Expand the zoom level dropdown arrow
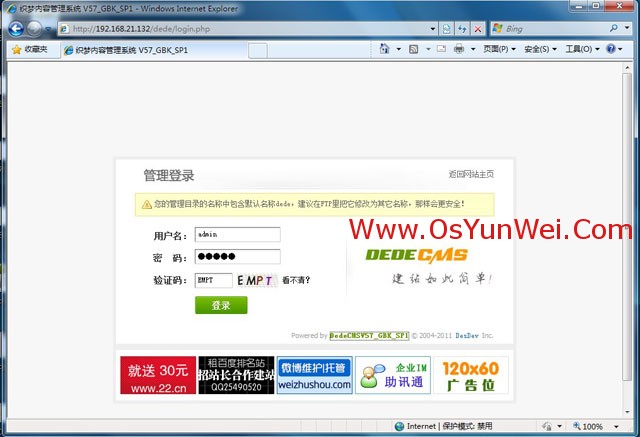The height and width of the screenshot is (437, 640). click(616, 426)
